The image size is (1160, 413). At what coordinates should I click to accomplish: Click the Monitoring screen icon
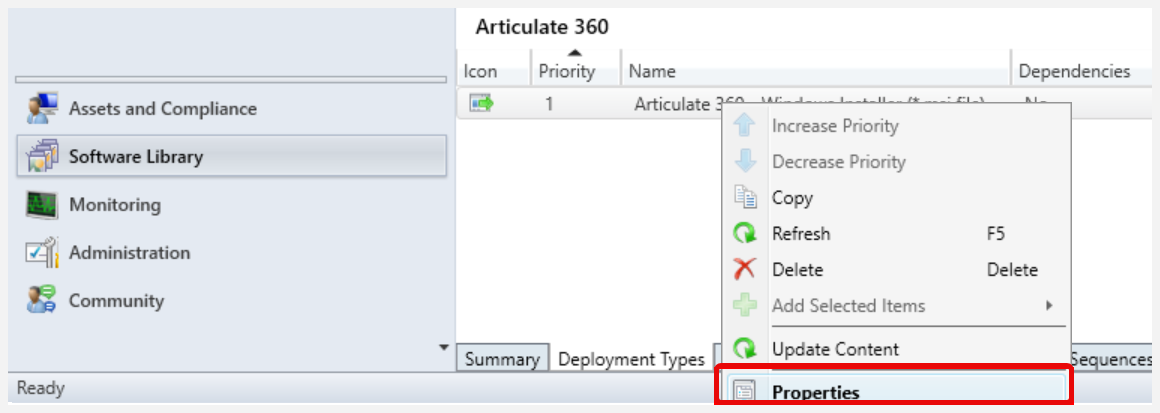[42, 204]
